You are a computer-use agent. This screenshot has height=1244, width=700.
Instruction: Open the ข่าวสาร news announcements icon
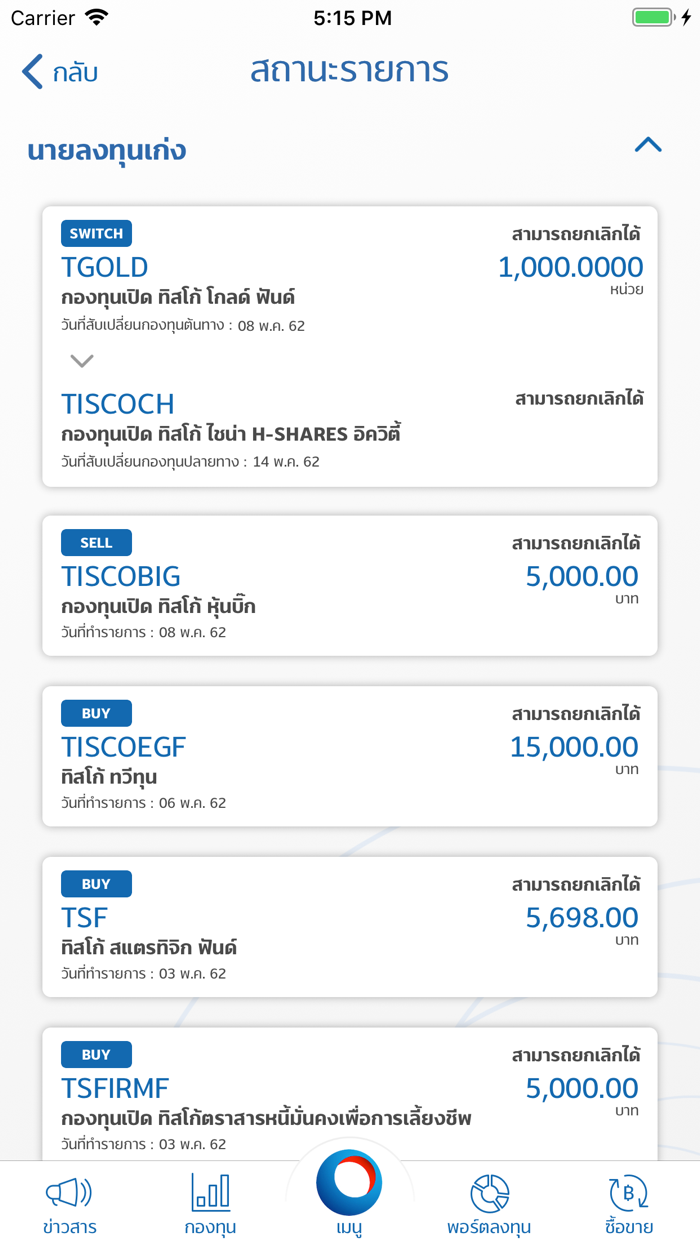(x=68, y=1196)
